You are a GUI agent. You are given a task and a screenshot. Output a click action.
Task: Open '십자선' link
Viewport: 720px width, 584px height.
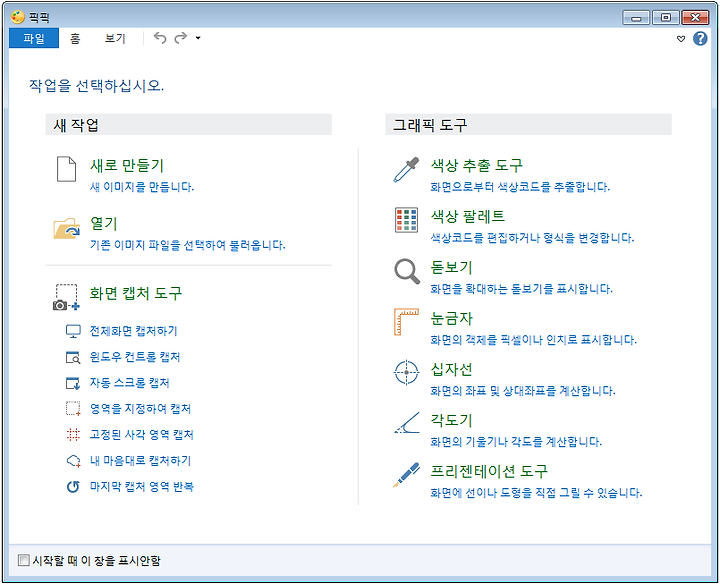451,369
